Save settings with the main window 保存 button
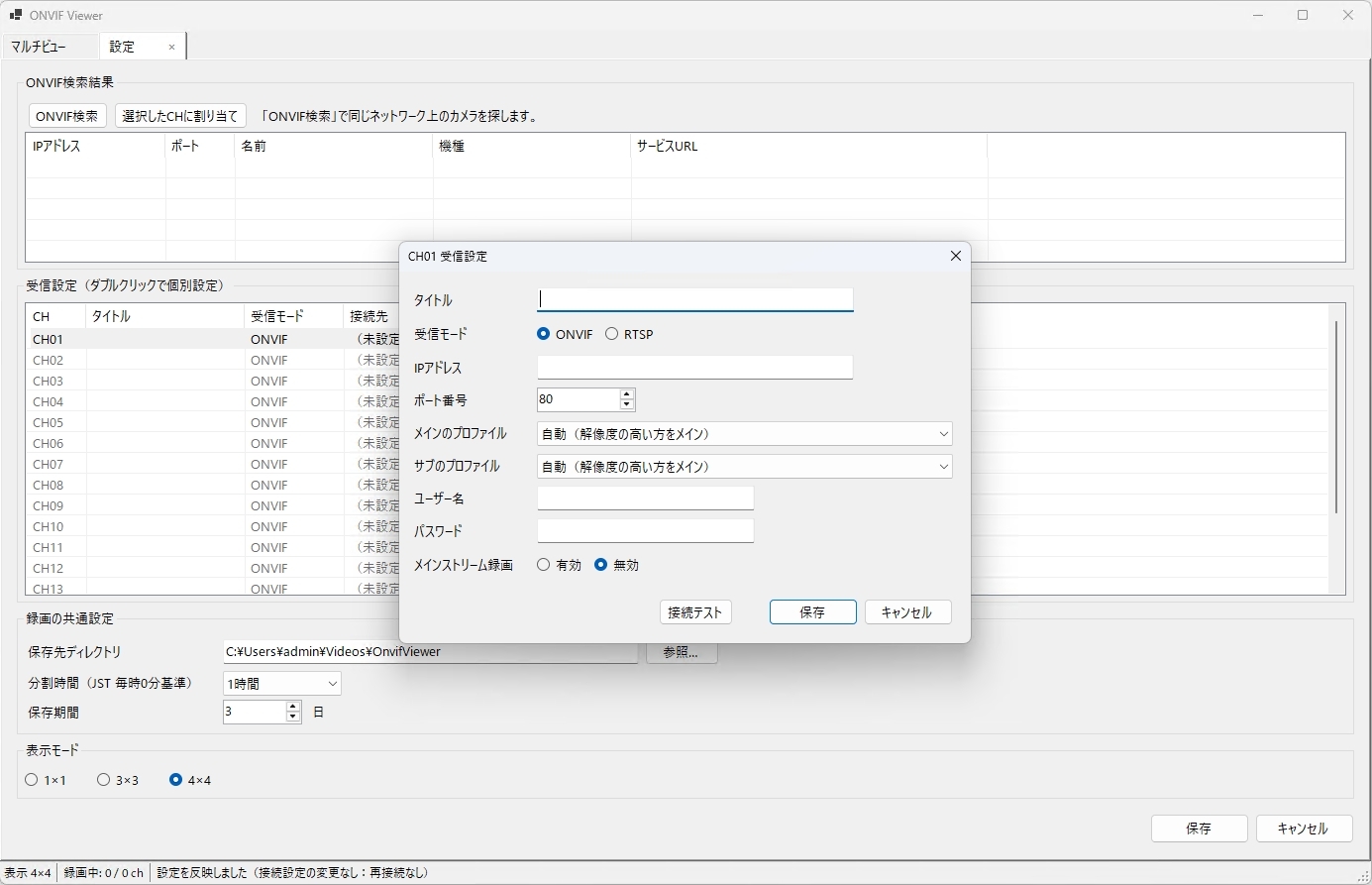 [x=1199, y=829]
